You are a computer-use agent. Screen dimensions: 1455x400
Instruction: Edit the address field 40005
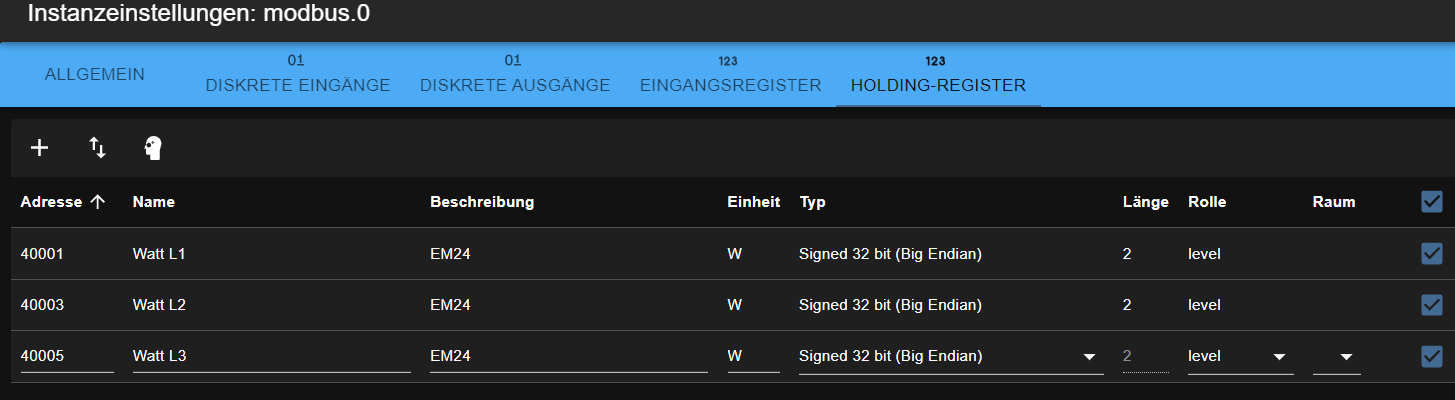click(x=66, y=356)
